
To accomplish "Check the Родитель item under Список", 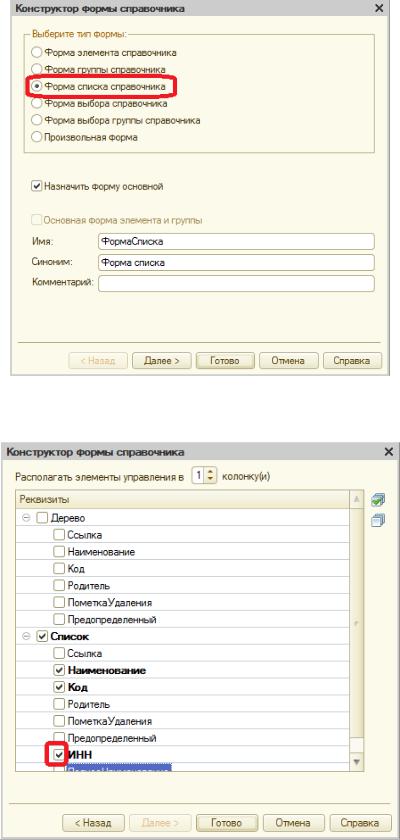I will (59, 704).
